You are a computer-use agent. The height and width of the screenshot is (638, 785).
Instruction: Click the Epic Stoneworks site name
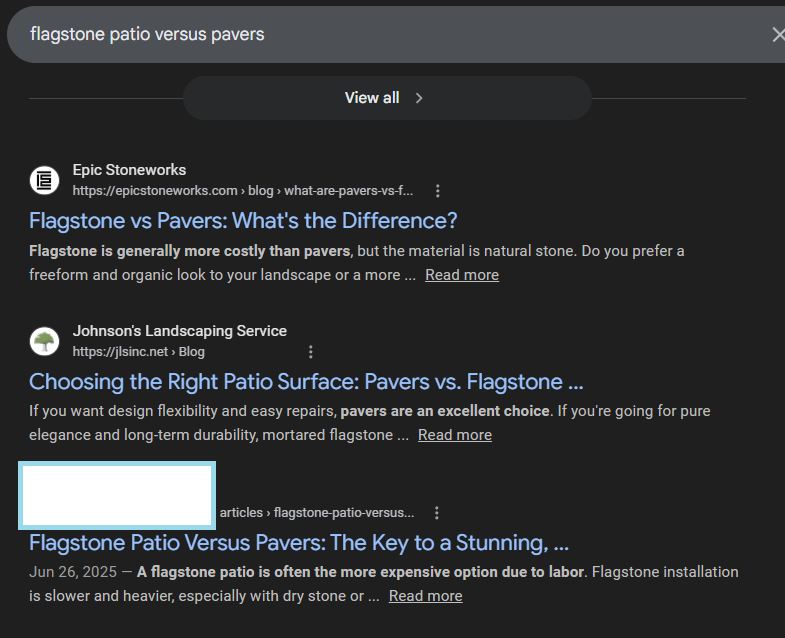pyautogui.click(x=129, y=170)
